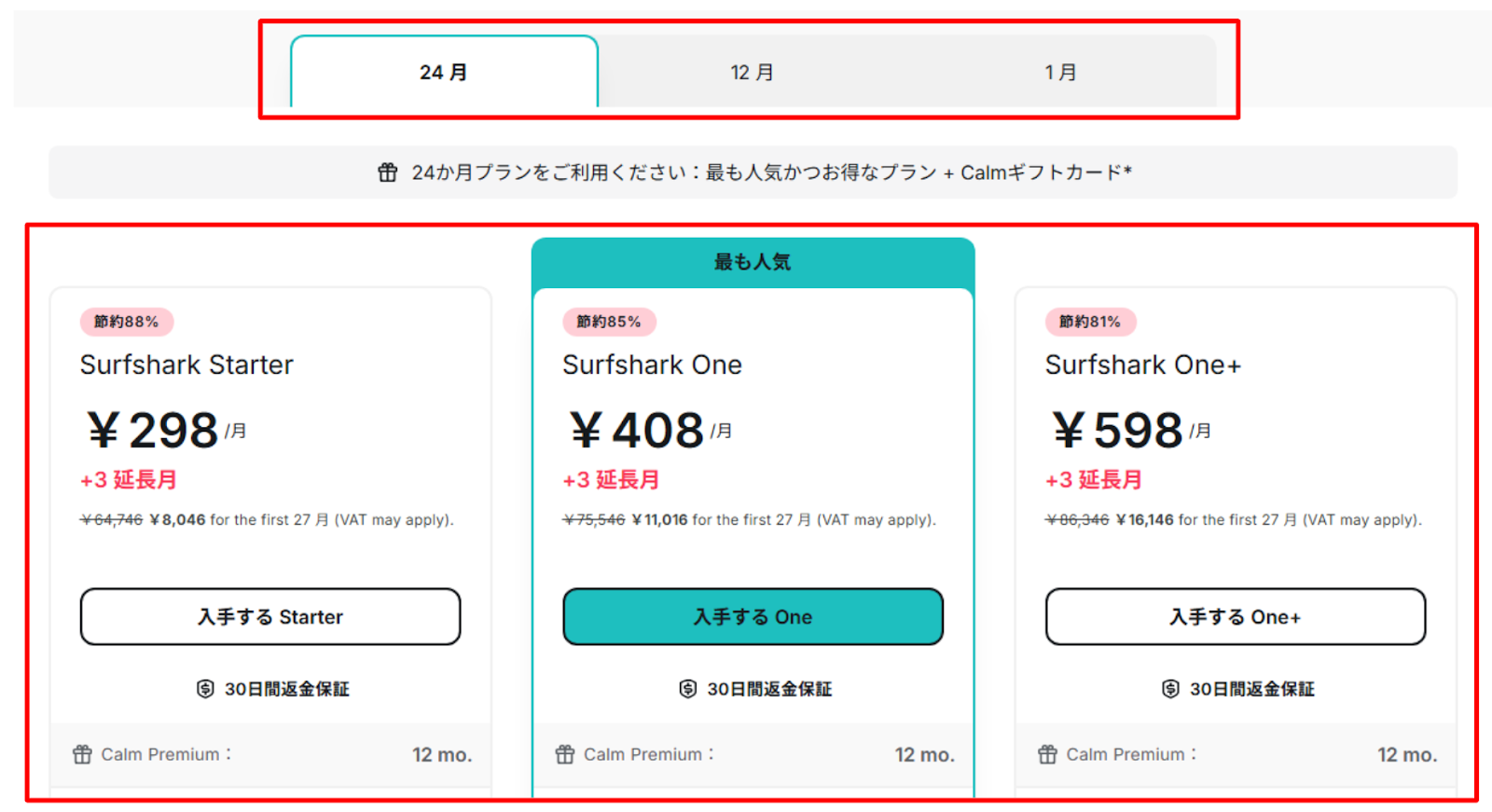Click the Surfshark One+ plan title
Screen dimensions: 1492x812
click(x=1142, y=365)
